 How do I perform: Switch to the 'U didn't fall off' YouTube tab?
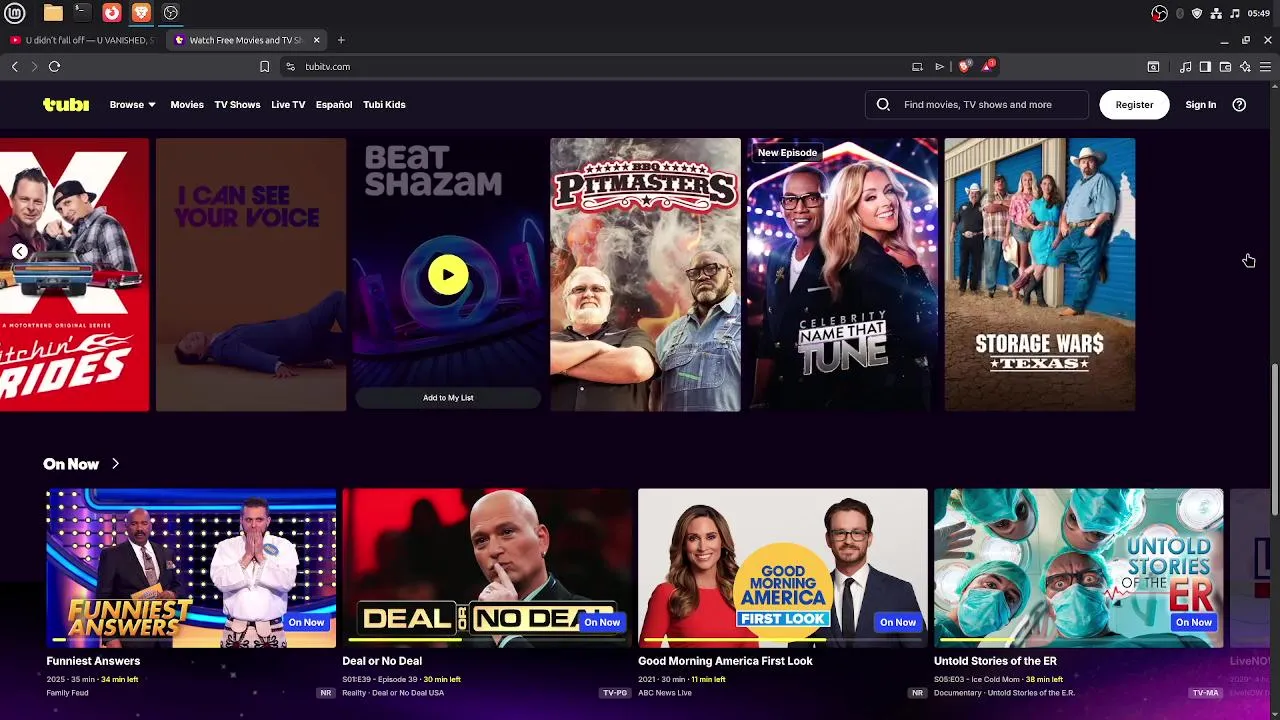(82, 40)
